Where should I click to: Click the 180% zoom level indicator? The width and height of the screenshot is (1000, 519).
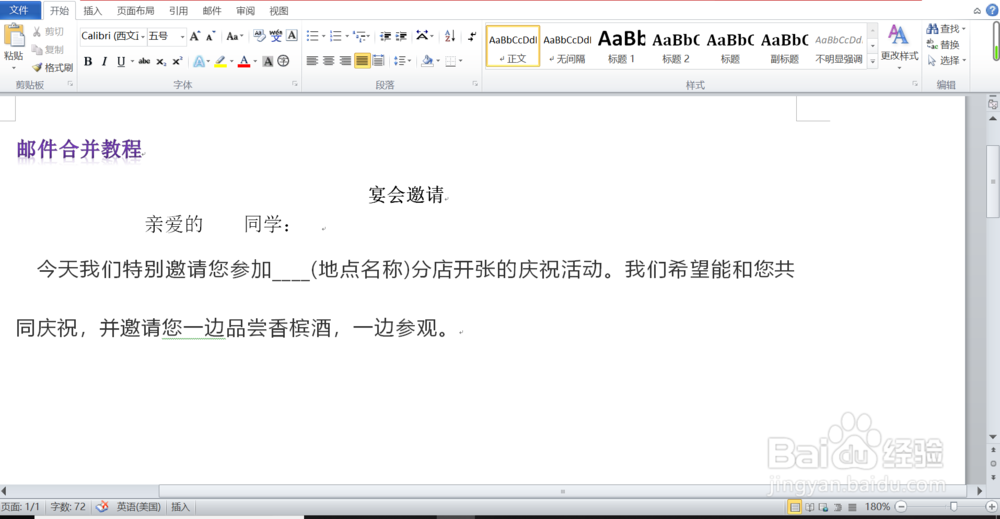tap(878, 507)
